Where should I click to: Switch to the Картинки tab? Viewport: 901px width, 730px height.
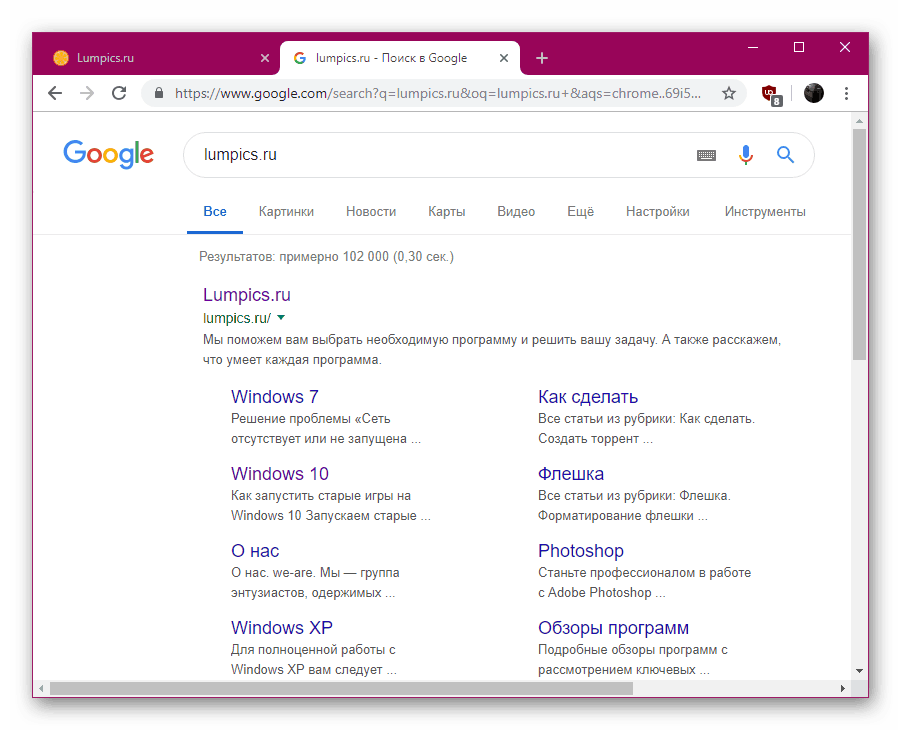click(286, 212)
